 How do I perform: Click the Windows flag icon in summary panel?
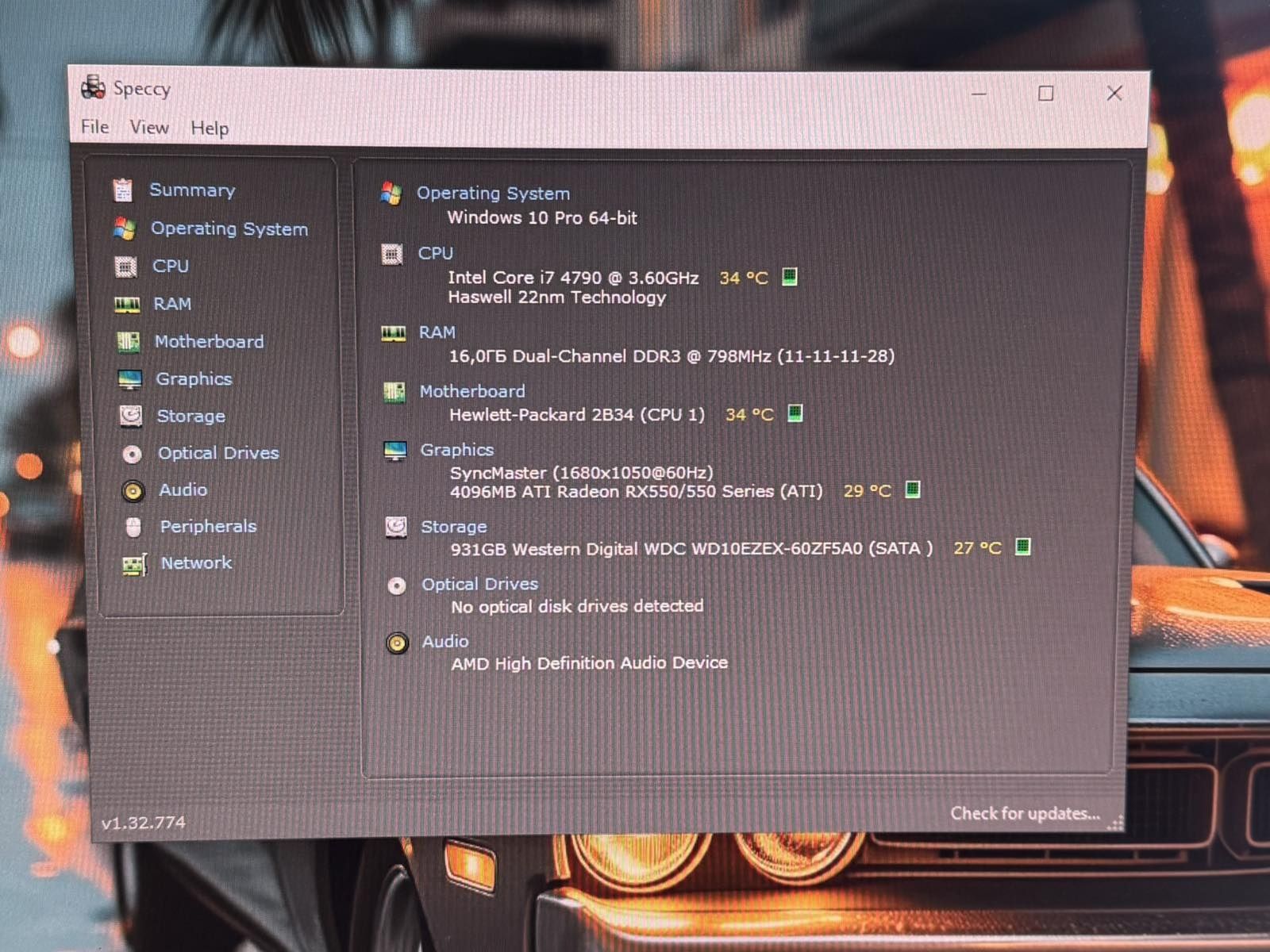(x=391, y=193)
